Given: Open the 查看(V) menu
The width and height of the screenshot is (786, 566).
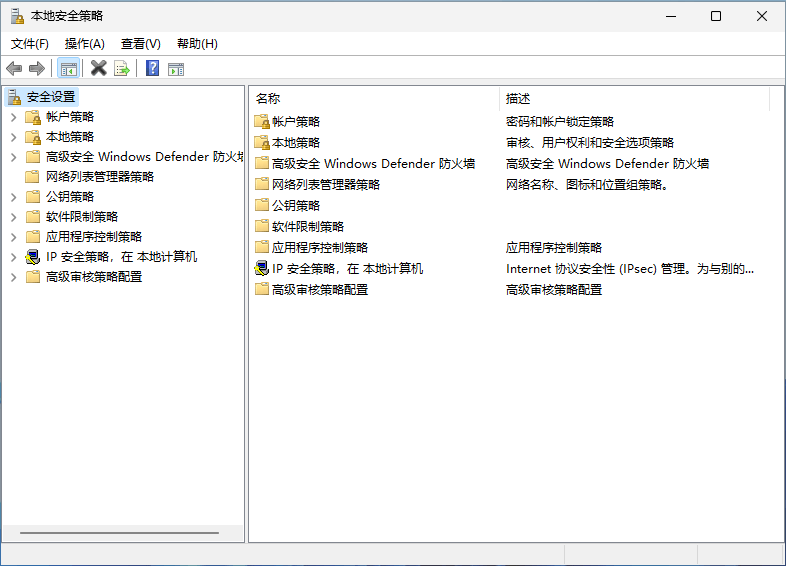Looking at the screenshot, I should coord(140,44).
